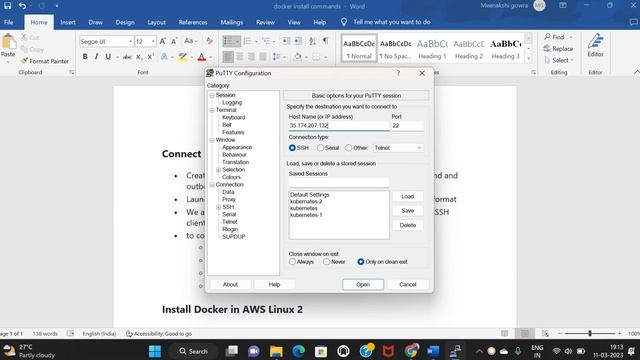Decrease paragraph indent
Viewport: 640px width, 360px height.
[286, 41]
